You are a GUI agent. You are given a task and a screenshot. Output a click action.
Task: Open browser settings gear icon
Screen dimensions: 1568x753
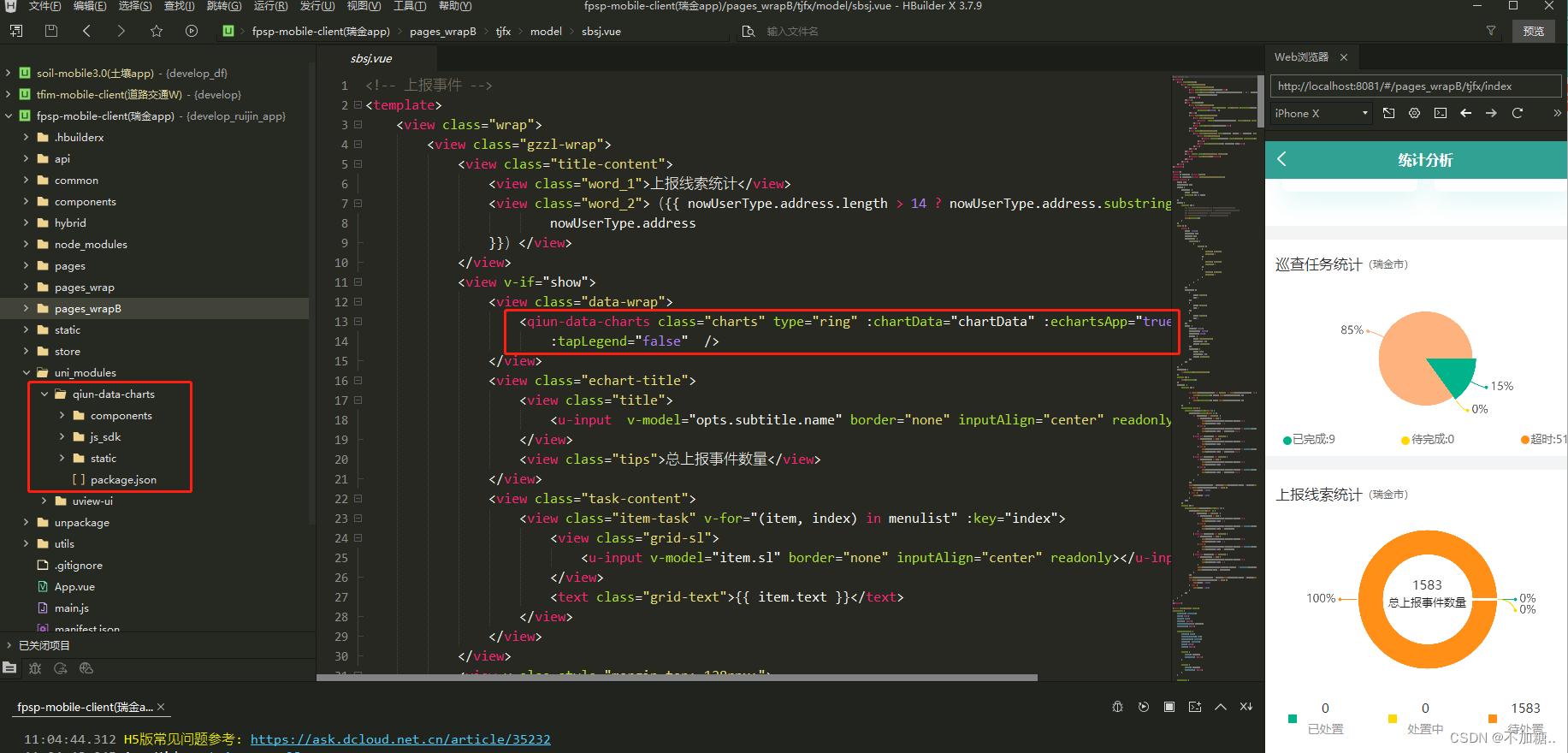click(1415, 113)
